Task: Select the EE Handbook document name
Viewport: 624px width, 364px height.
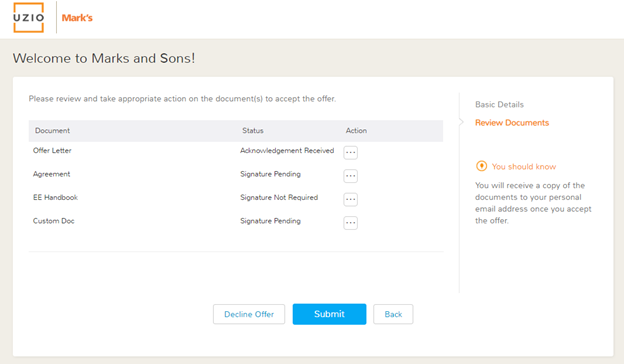Action: [55, 197]
